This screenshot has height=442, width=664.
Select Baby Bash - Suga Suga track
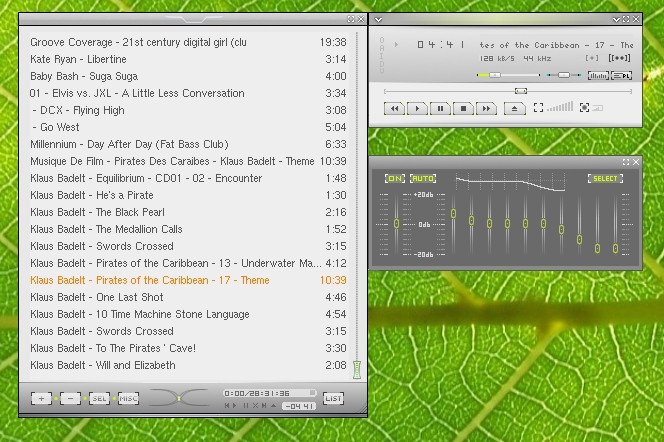click(x=188, y=76)
